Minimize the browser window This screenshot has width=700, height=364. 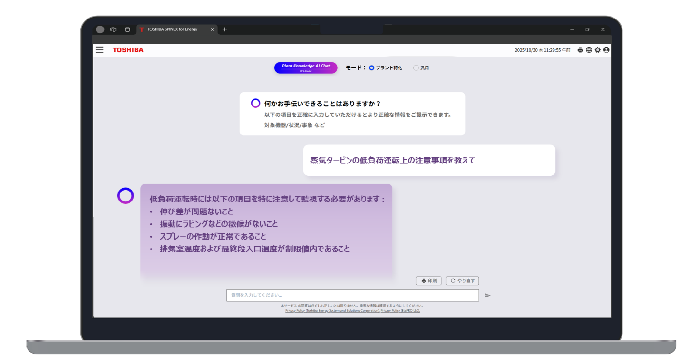point(572,29)
